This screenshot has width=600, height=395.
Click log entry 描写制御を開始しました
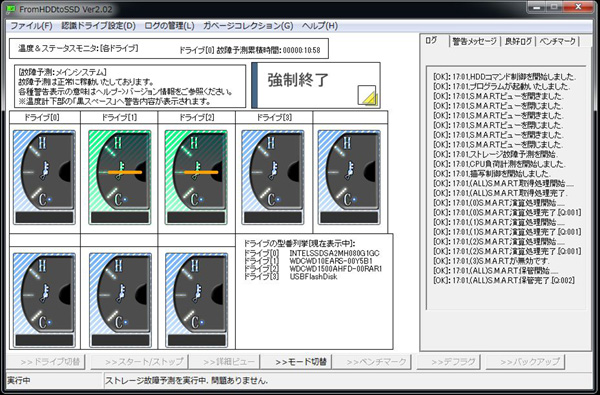tap(492, 174)
